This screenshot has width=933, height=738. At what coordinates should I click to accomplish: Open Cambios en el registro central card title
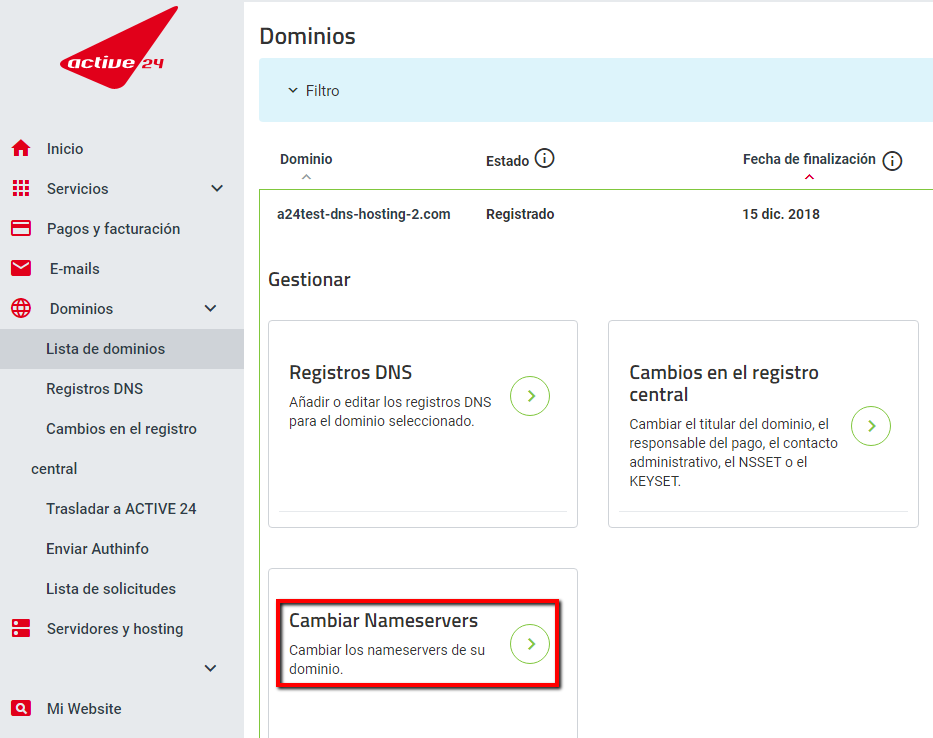(724, 383)
